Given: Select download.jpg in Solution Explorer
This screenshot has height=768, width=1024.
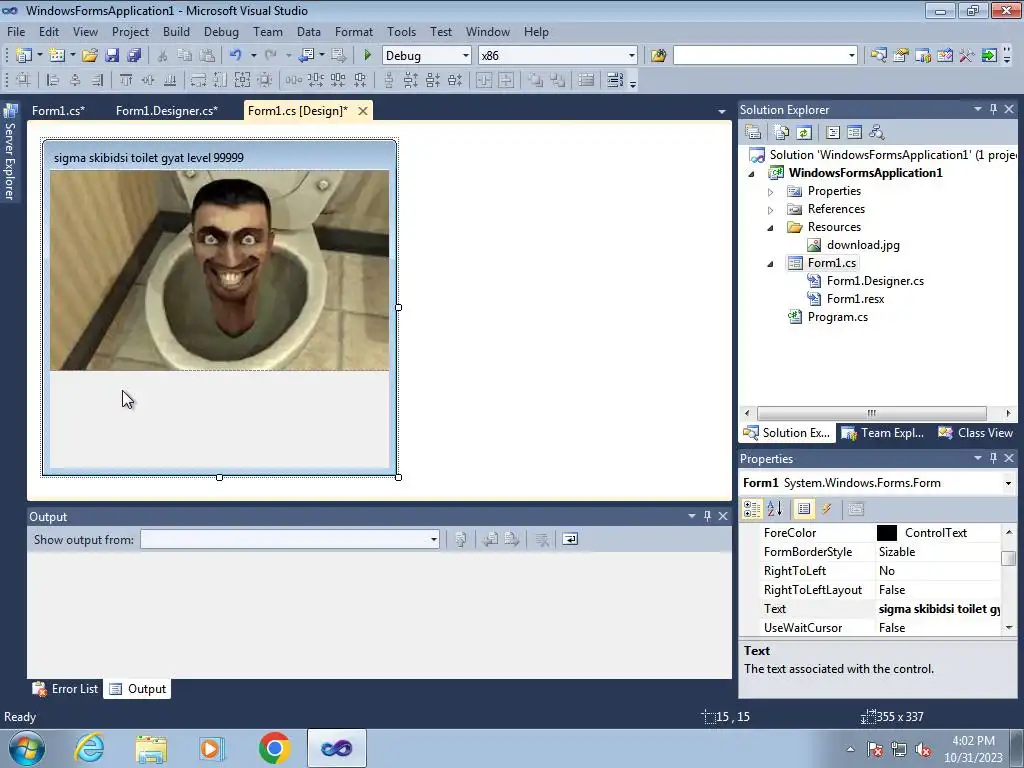Looking at the screenshot, I should [x=863, y=245].
